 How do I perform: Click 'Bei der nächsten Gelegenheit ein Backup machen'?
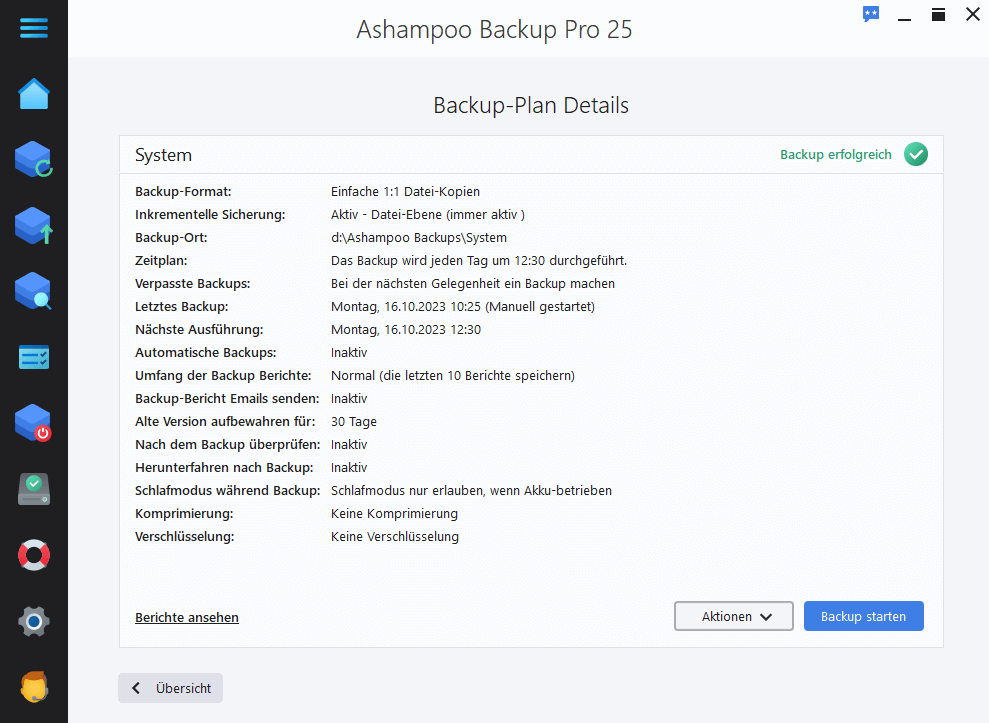pyautogui.click(x=473, y=284)
